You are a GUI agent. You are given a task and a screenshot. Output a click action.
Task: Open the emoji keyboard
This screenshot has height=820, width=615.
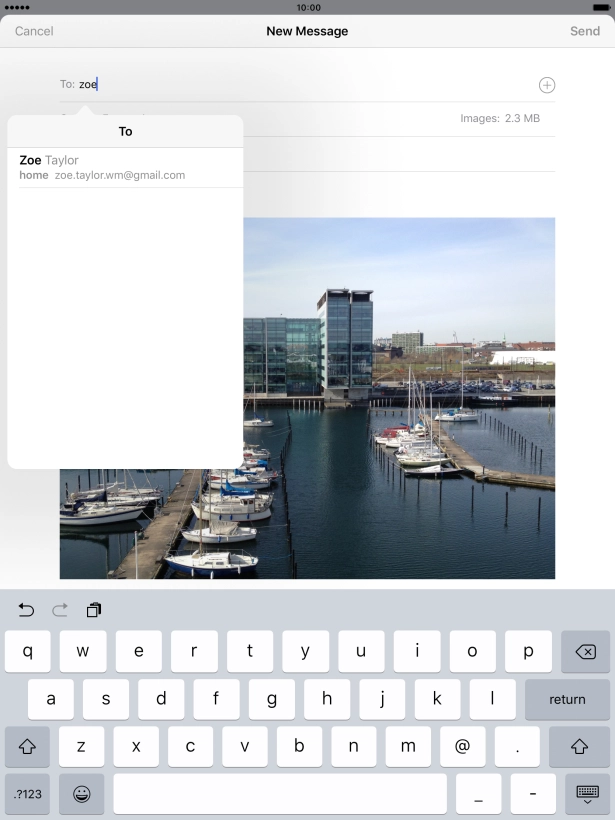tap(82, 794)
